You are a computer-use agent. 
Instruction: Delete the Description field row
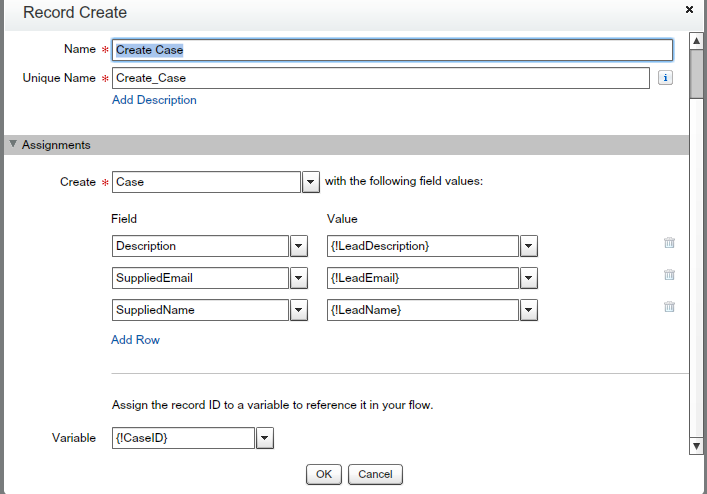click(669, 243)
